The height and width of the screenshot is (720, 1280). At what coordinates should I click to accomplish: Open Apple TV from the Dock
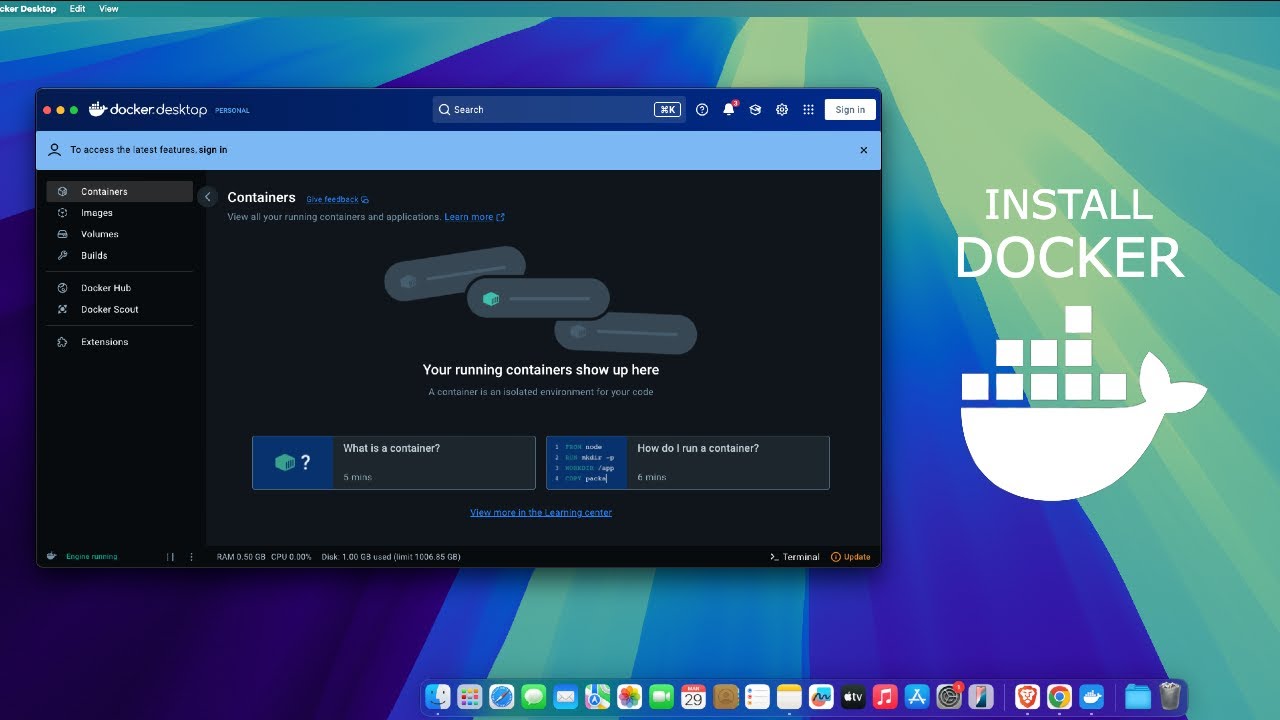[853, 697]
